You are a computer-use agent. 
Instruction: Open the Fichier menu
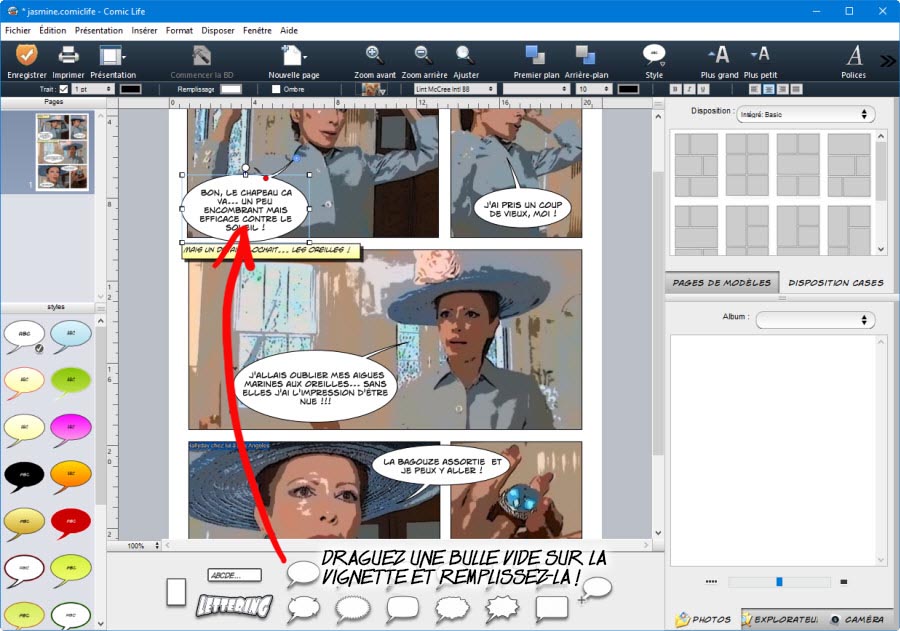[18, 30]
